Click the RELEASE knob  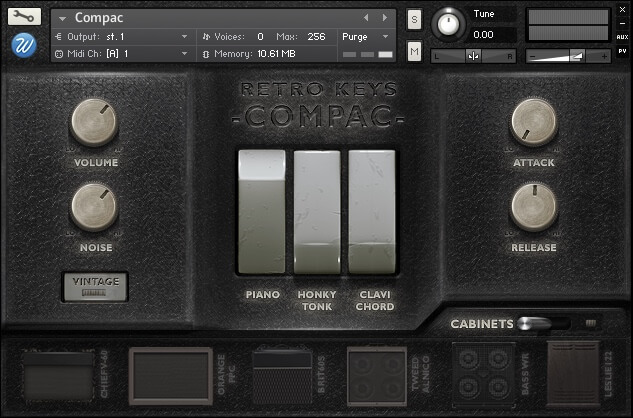[x=534, y=207]
